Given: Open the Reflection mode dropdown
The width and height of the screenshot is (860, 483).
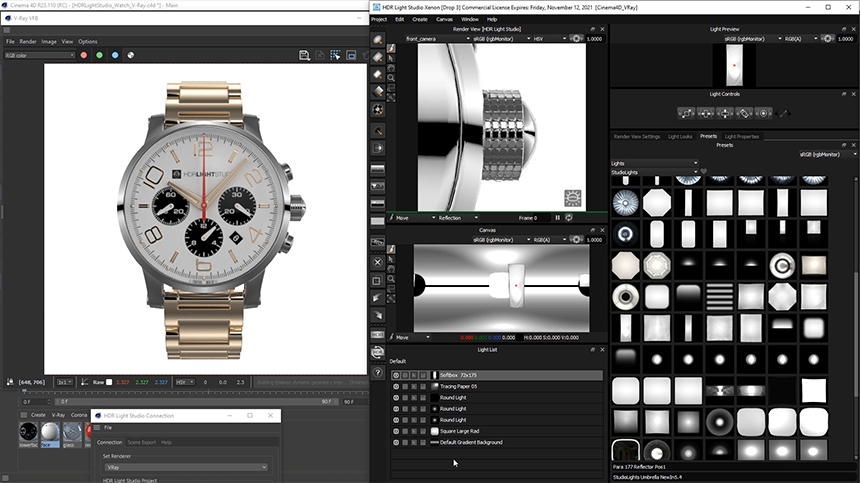Looking at the screenshot, I should (x=458, y=218).
